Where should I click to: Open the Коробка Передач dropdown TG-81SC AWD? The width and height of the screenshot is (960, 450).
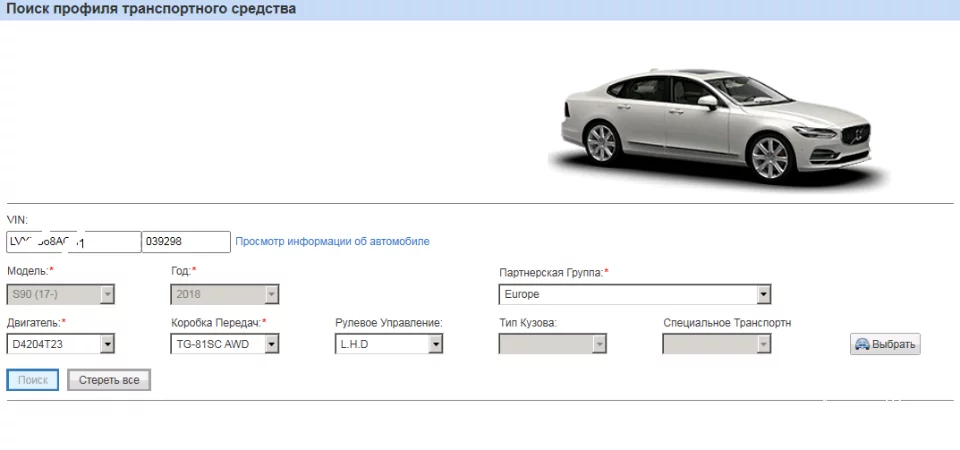click(225, 344)
